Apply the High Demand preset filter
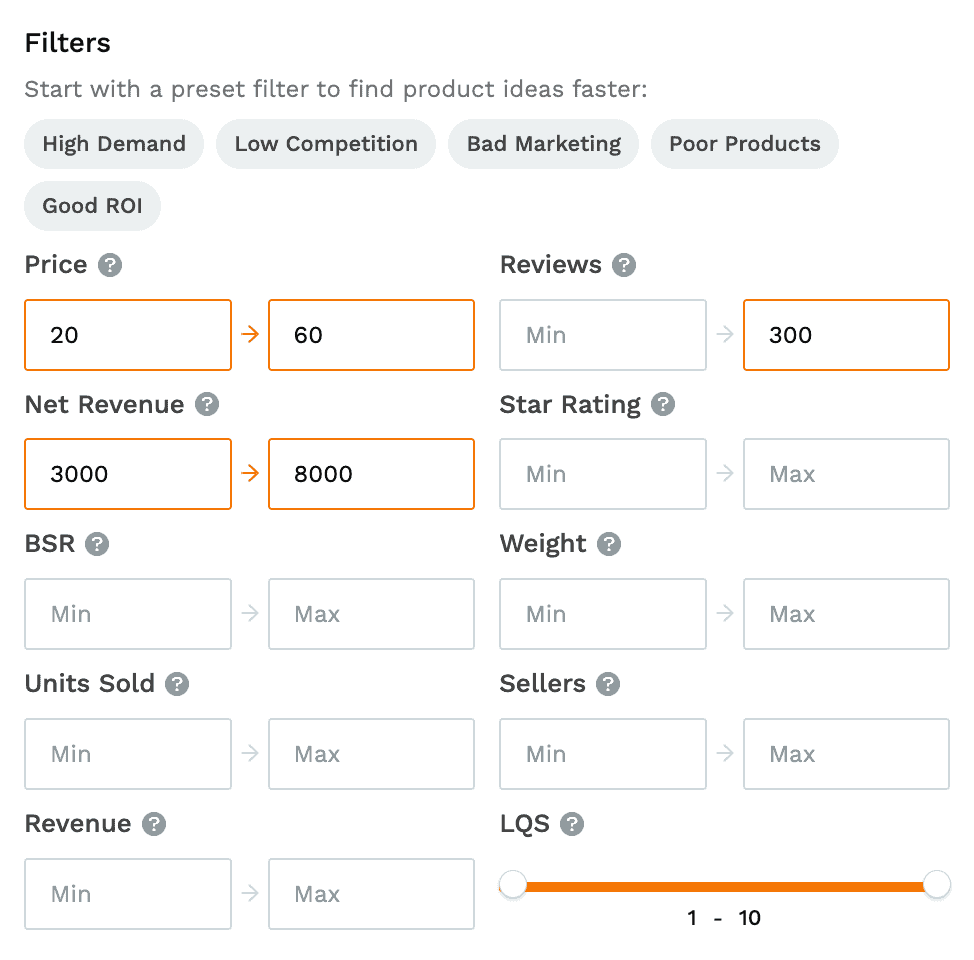The width and height of the screenshot is (974, 960). pyautogui.click(x=114, y=144)
